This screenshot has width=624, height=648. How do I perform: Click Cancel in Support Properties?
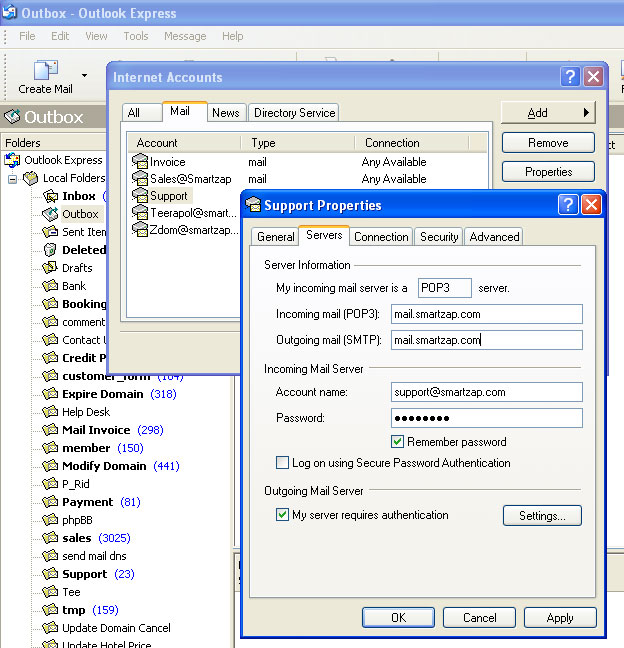point(479,617)
